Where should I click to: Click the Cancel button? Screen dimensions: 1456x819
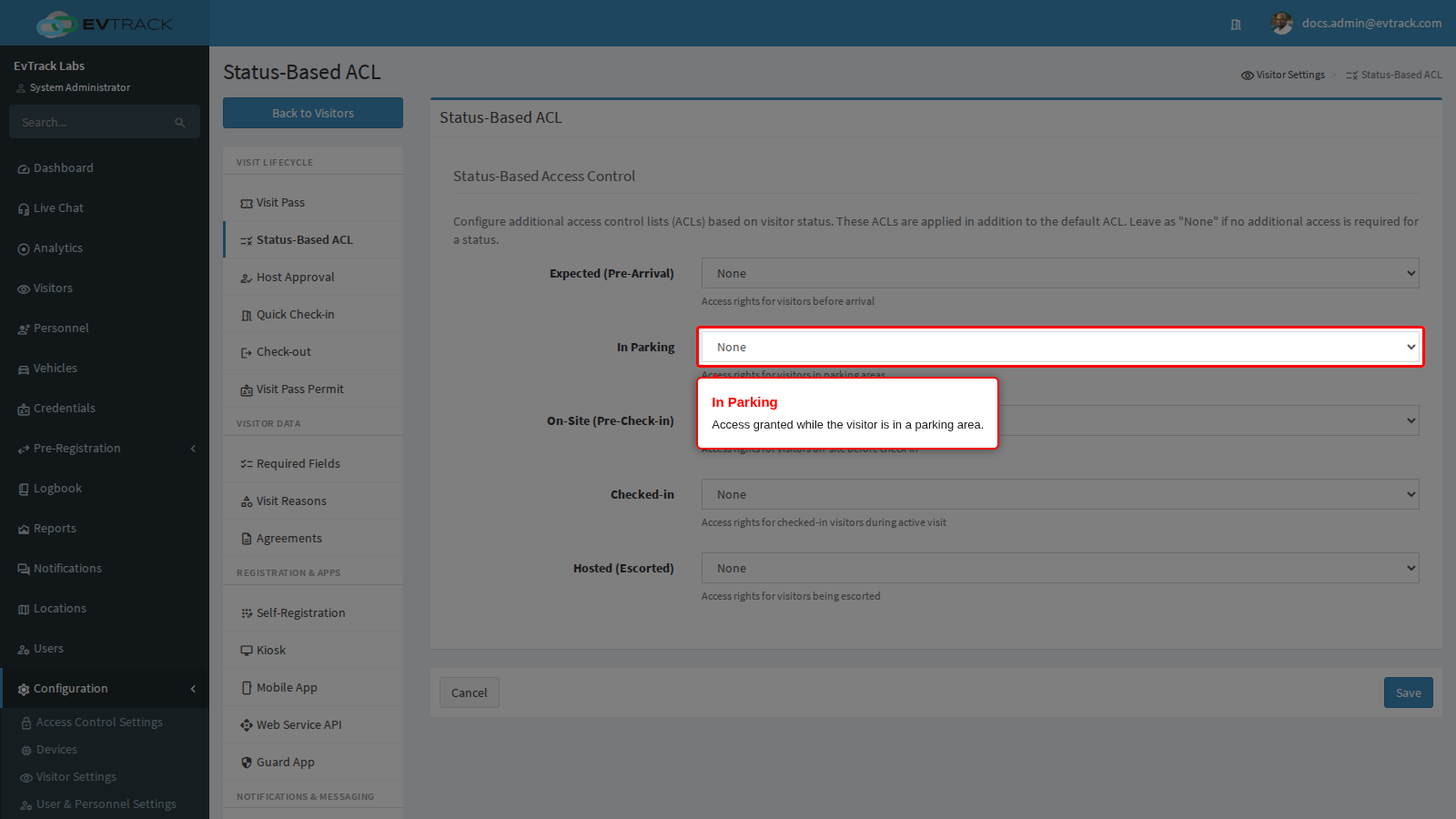(x=470, y=693)
